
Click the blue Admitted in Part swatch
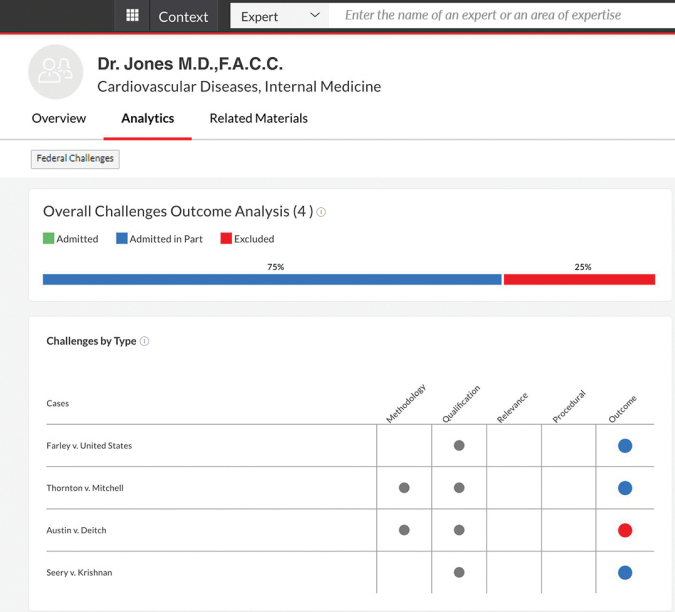[121, 238]
